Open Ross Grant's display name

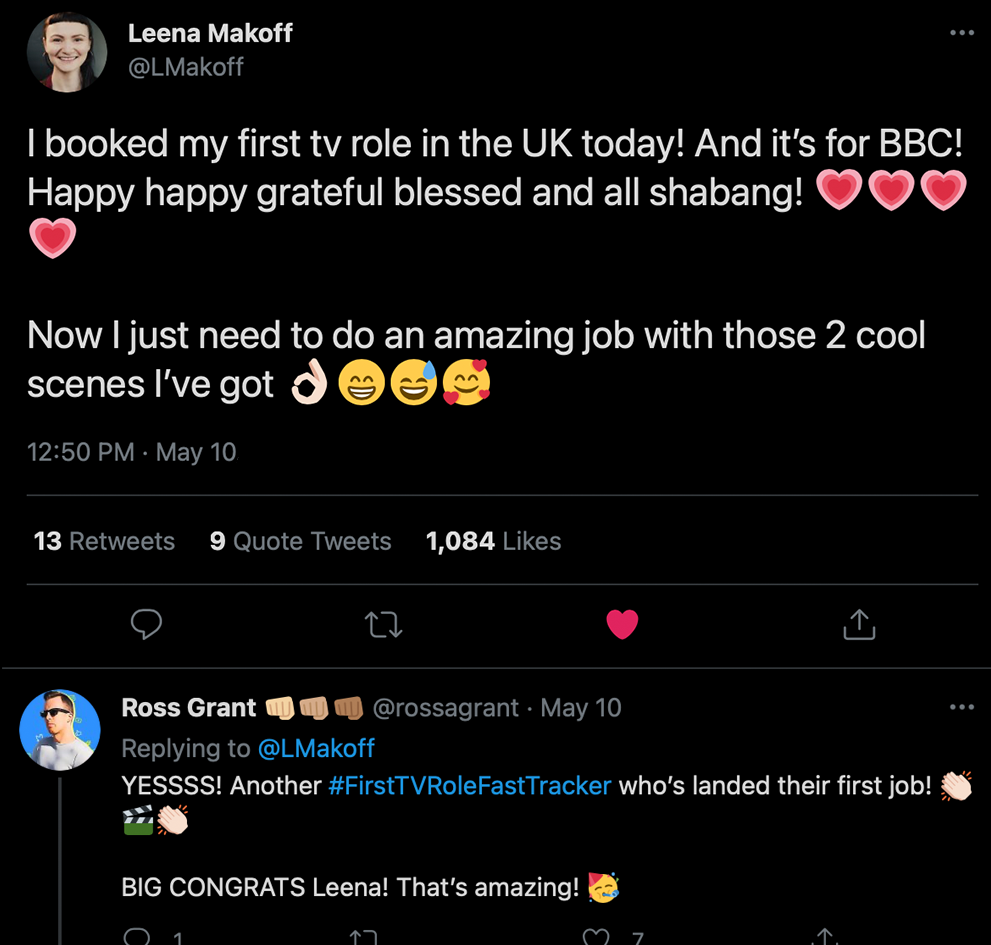pos(189,708)
